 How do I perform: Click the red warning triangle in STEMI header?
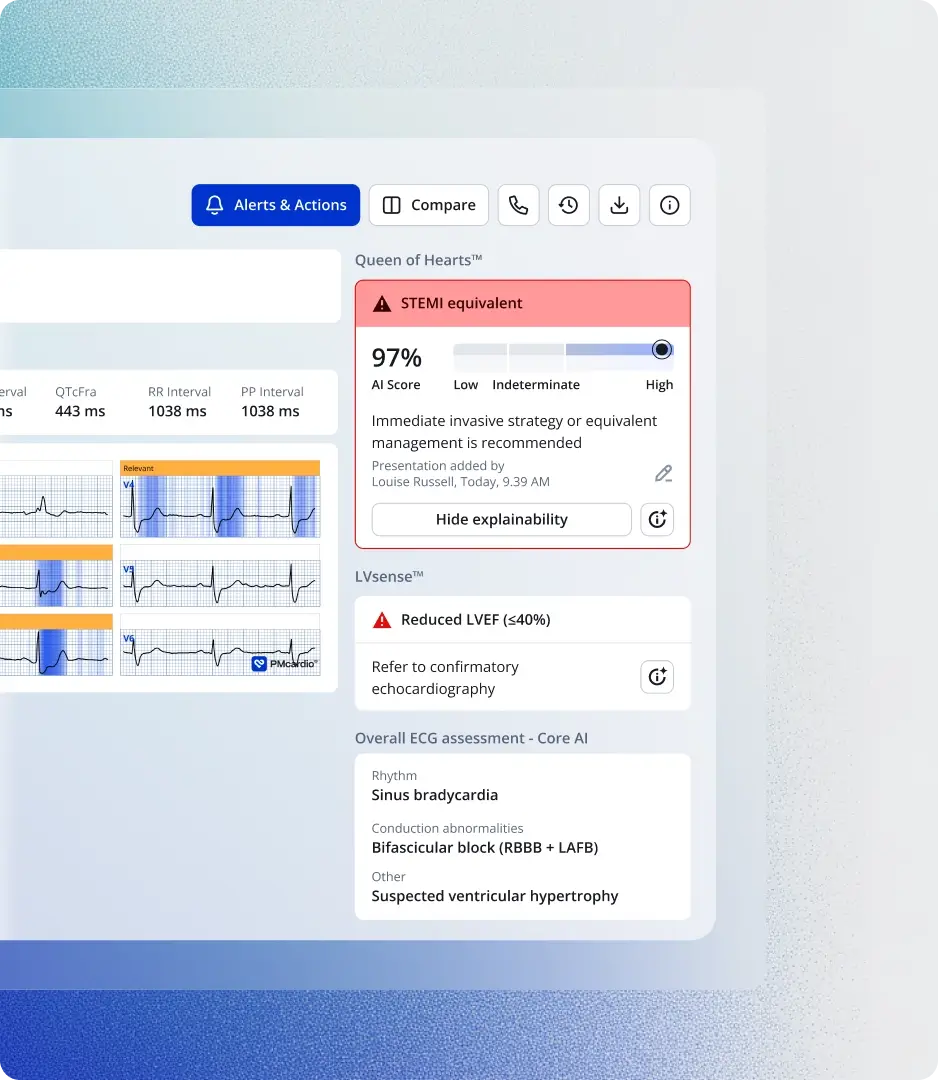pyautogui.click(x=382, y=304)
